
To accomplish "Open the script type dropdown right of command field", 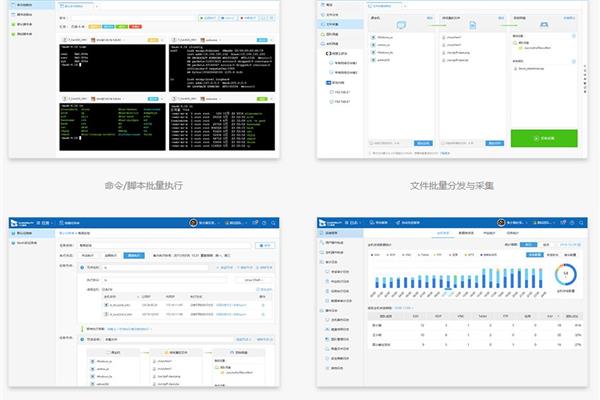I will (253, 280).
